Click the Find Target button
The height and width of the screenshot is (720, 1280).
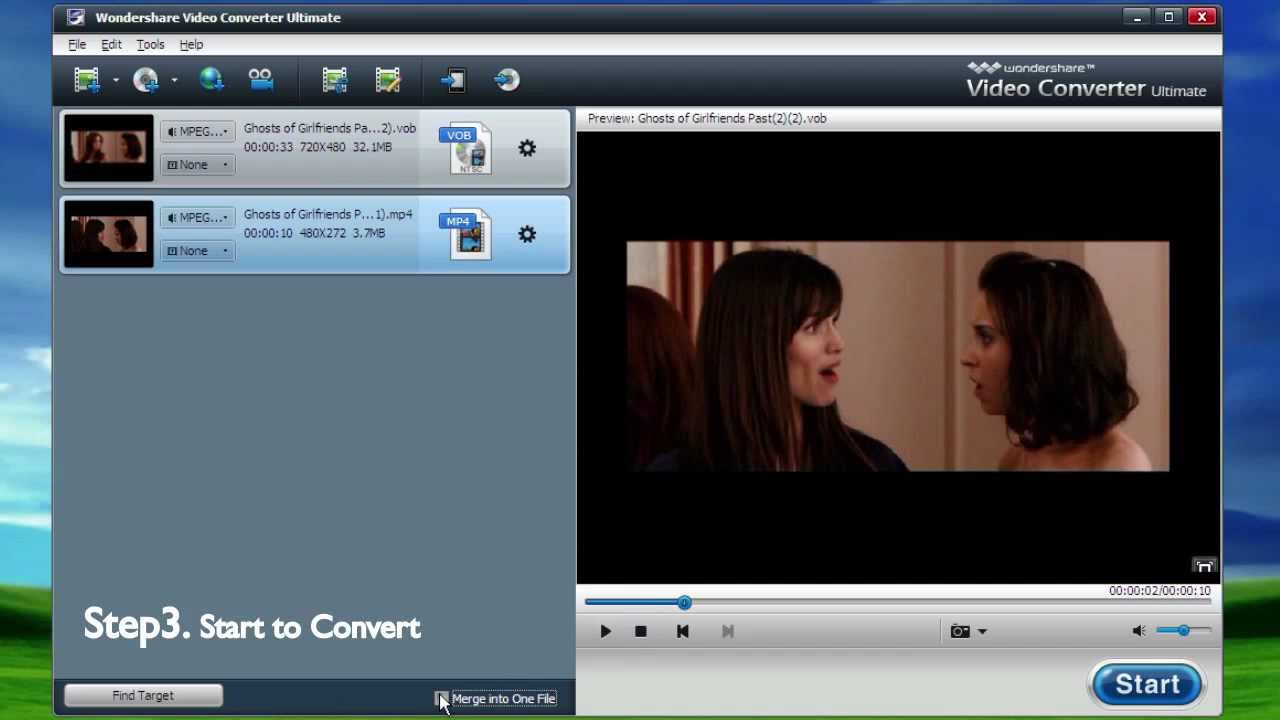pyautogui.click(x=143, y=696)
